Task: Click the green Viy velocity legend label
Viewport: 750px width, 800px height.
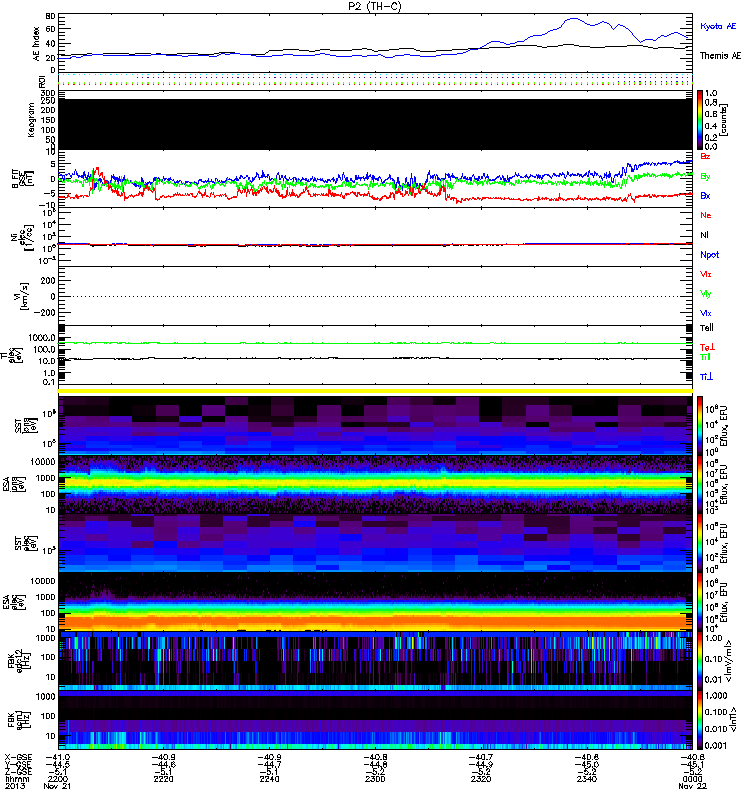Action: [706, 293]
